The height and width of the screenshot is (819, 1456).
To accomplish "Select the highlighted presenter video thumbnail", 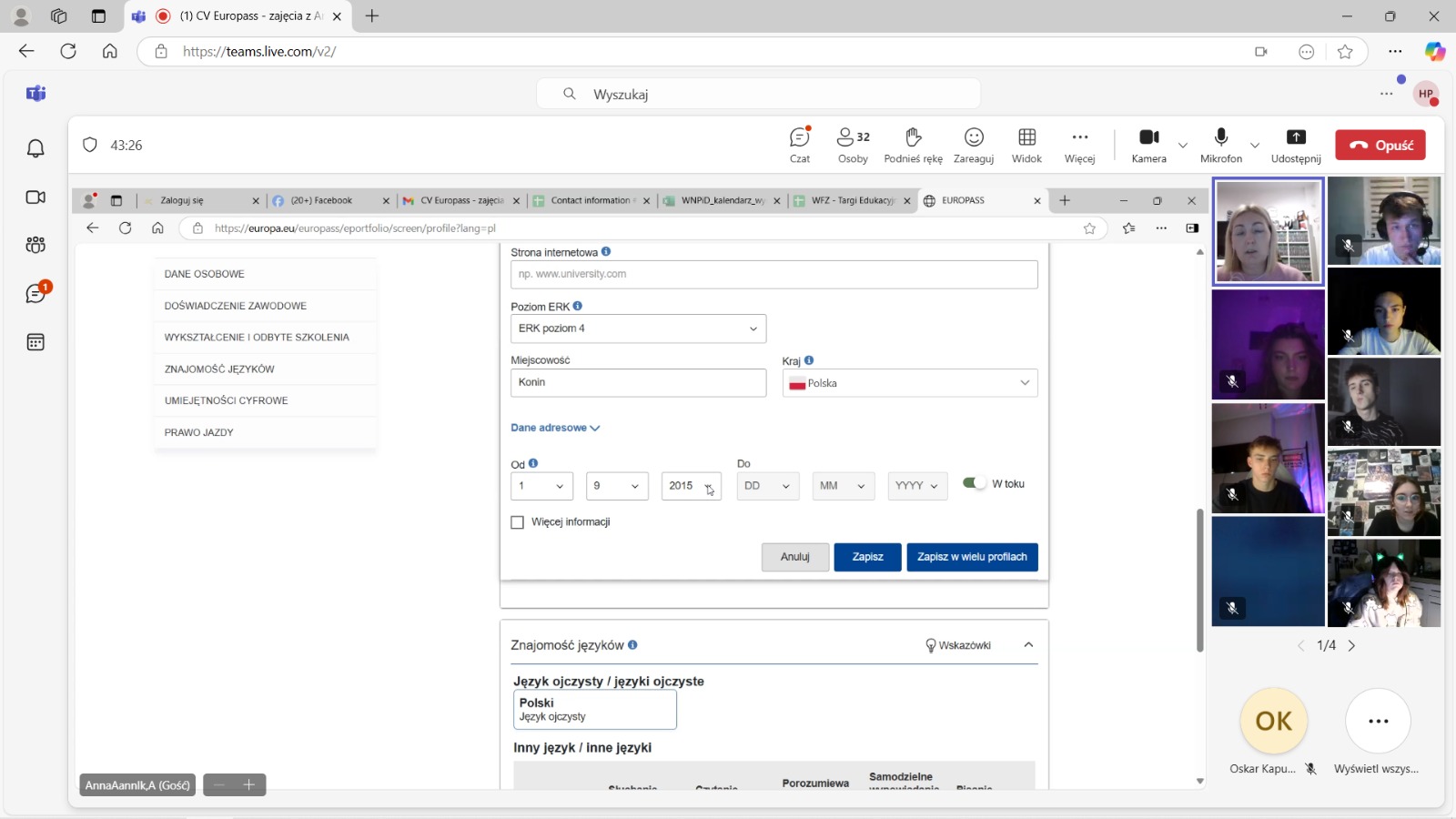I will [x=1268, y=231].
